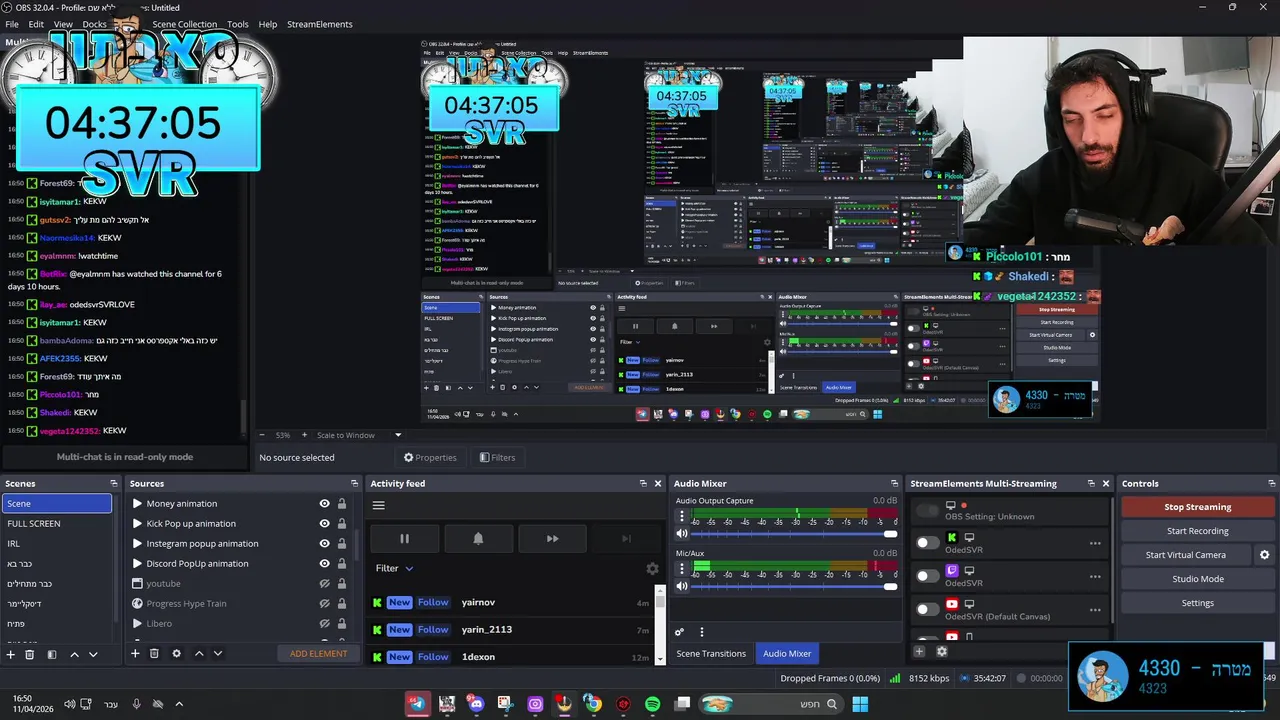Open options for Kick OdedSVR destination
The image size is (1280, 720).
click(1095, 544)
